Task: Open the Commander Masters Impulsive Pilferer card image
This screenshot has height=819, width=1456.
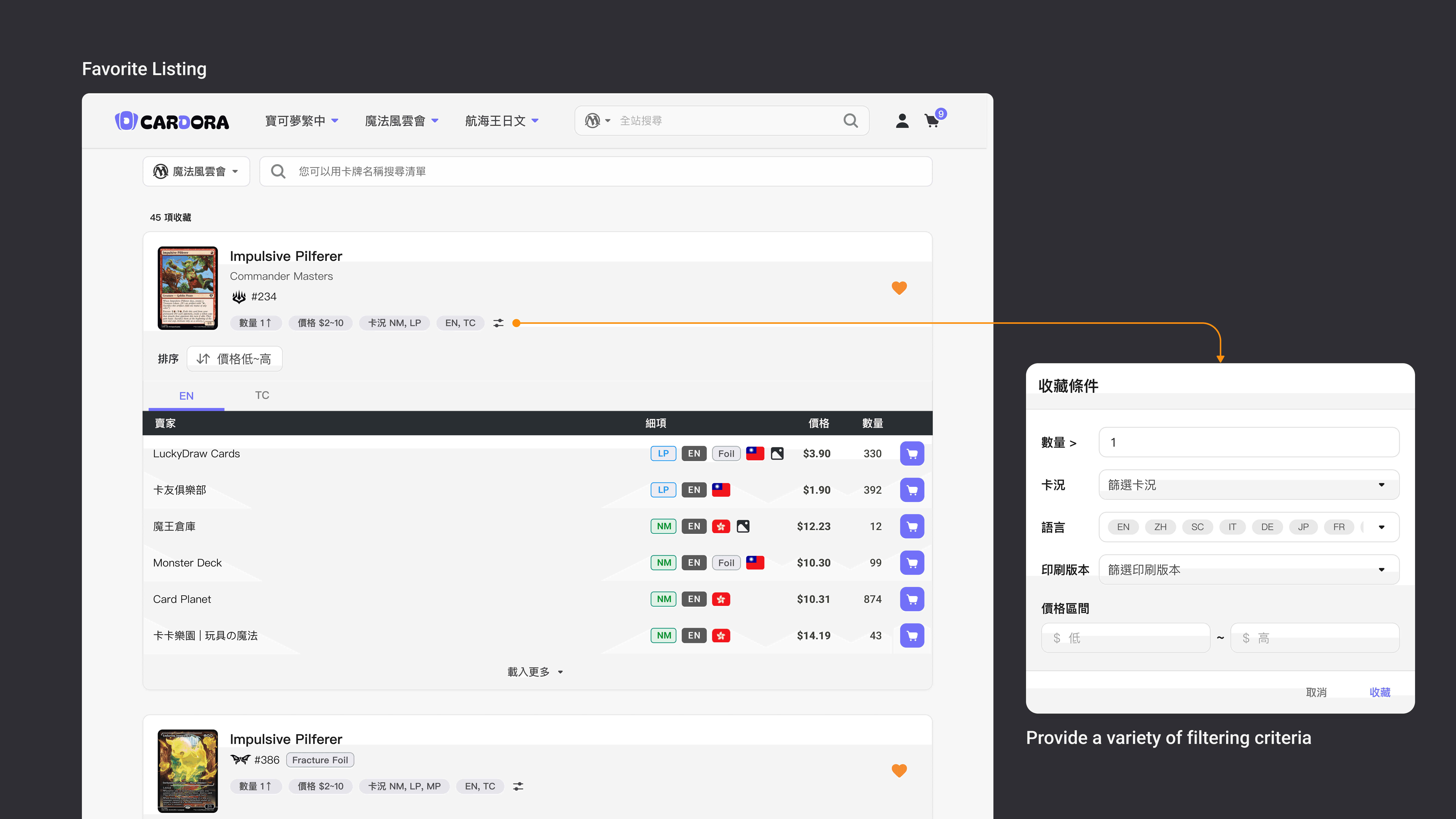Action: click(x=188, y=288)
